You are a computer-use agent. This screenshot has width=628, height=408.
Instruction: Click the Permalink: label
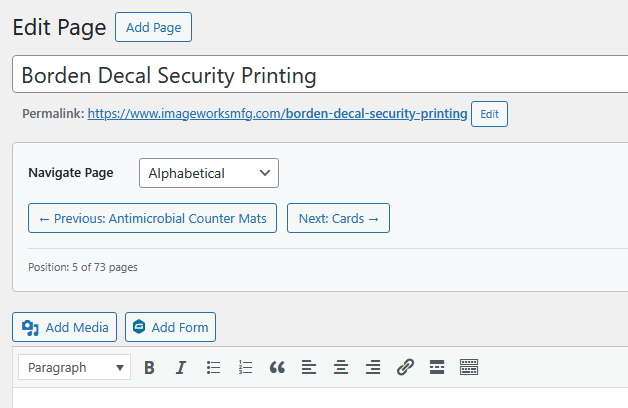(x=53, y=114)
